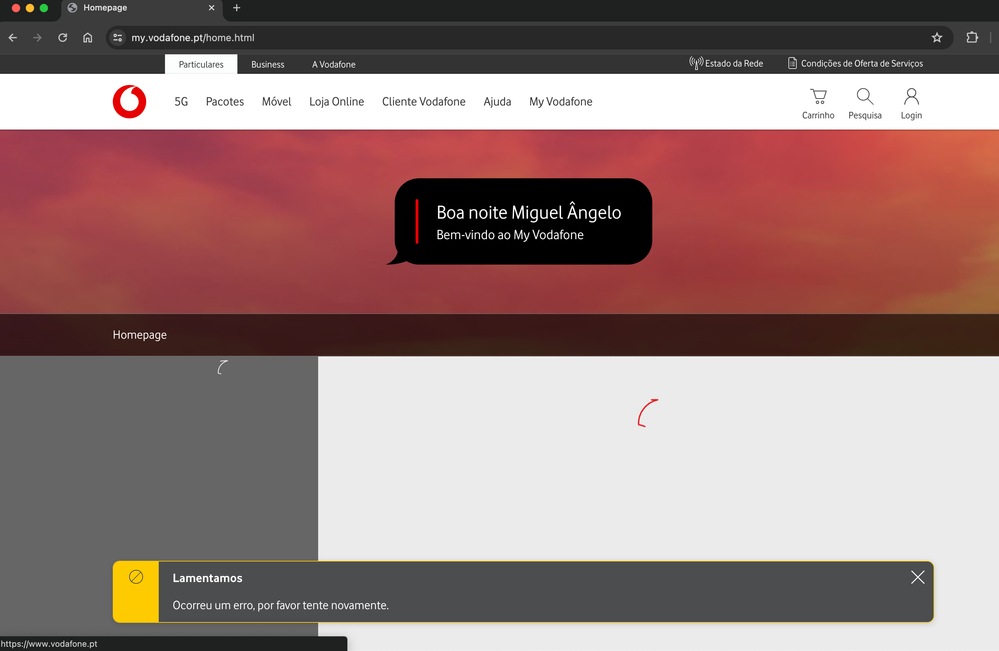This screenshot has height=651, width=999.
Task: Switch to the Business tab
Action: coord(267,63)
